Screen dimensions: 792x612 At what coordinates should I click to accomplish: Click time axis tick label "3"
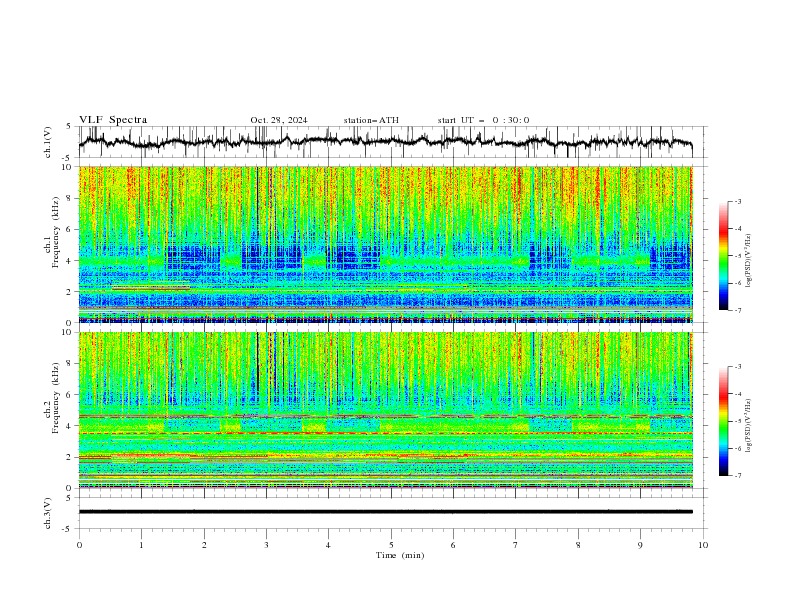tap(266, 545)
